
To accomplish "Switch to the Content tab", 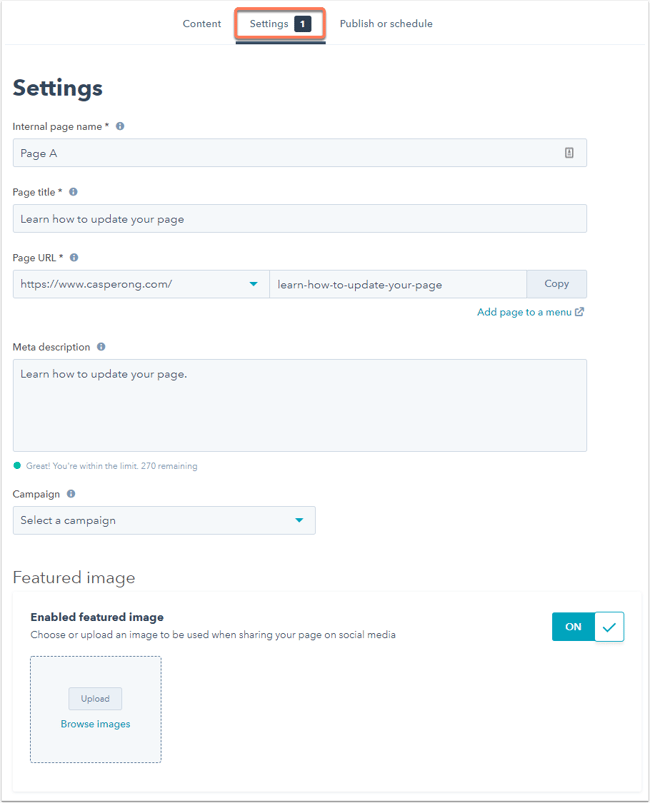I will [x=202, y=24].
